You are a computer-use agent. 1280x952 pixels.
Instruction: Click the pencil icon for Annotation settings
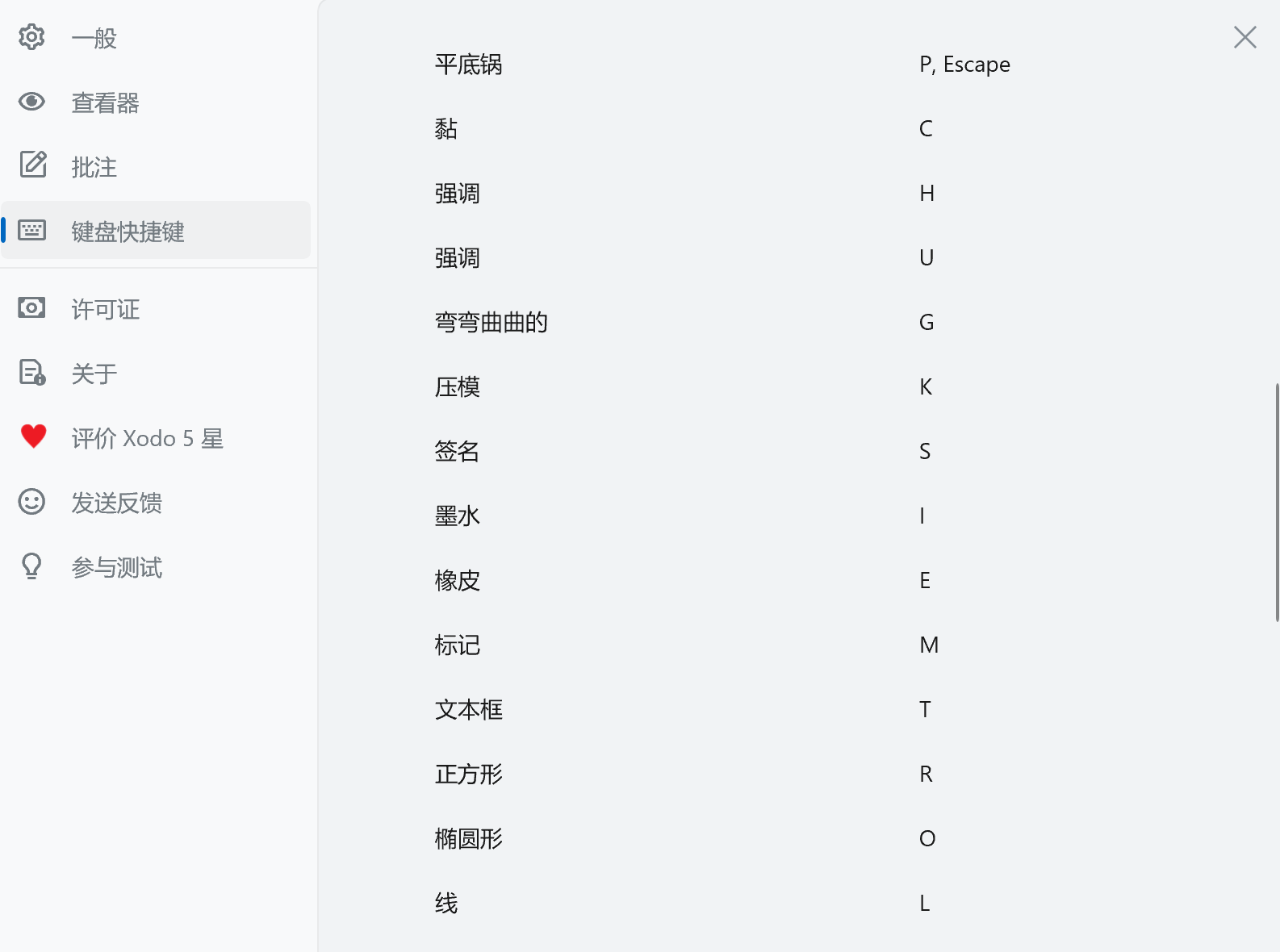pyautogui.click(x=32, y=165)
